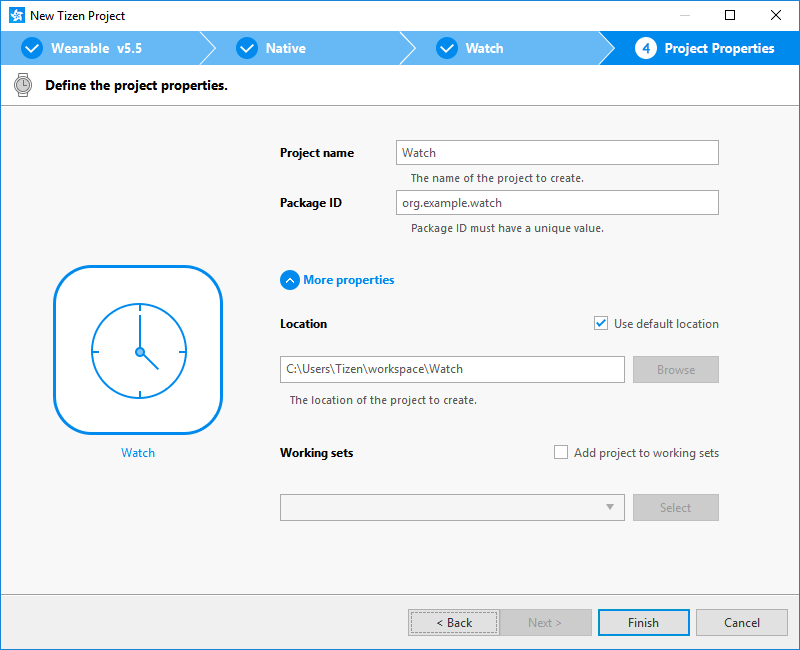Jump to the Watch wizard step
Viewport: 800px width, 650px height.
pyautogui.click(x=484, y=48)
